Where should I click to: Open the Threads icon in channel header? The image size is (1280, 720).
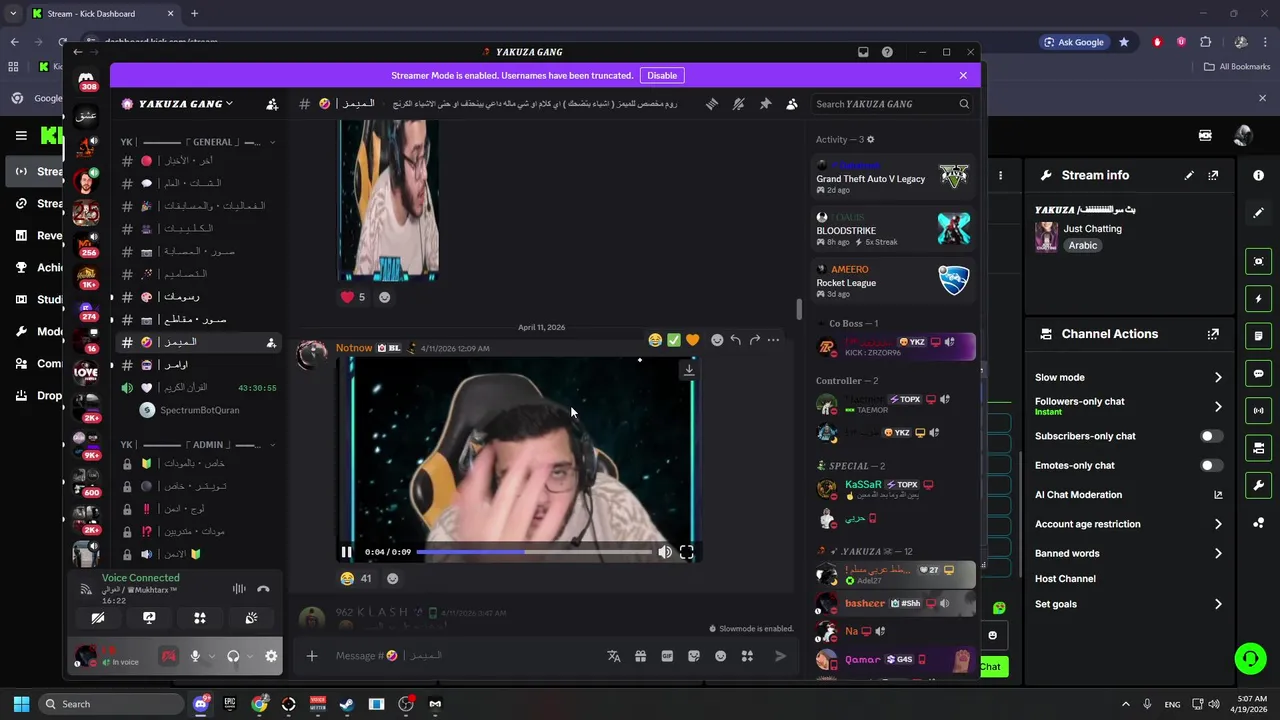(x=712, y=104)
